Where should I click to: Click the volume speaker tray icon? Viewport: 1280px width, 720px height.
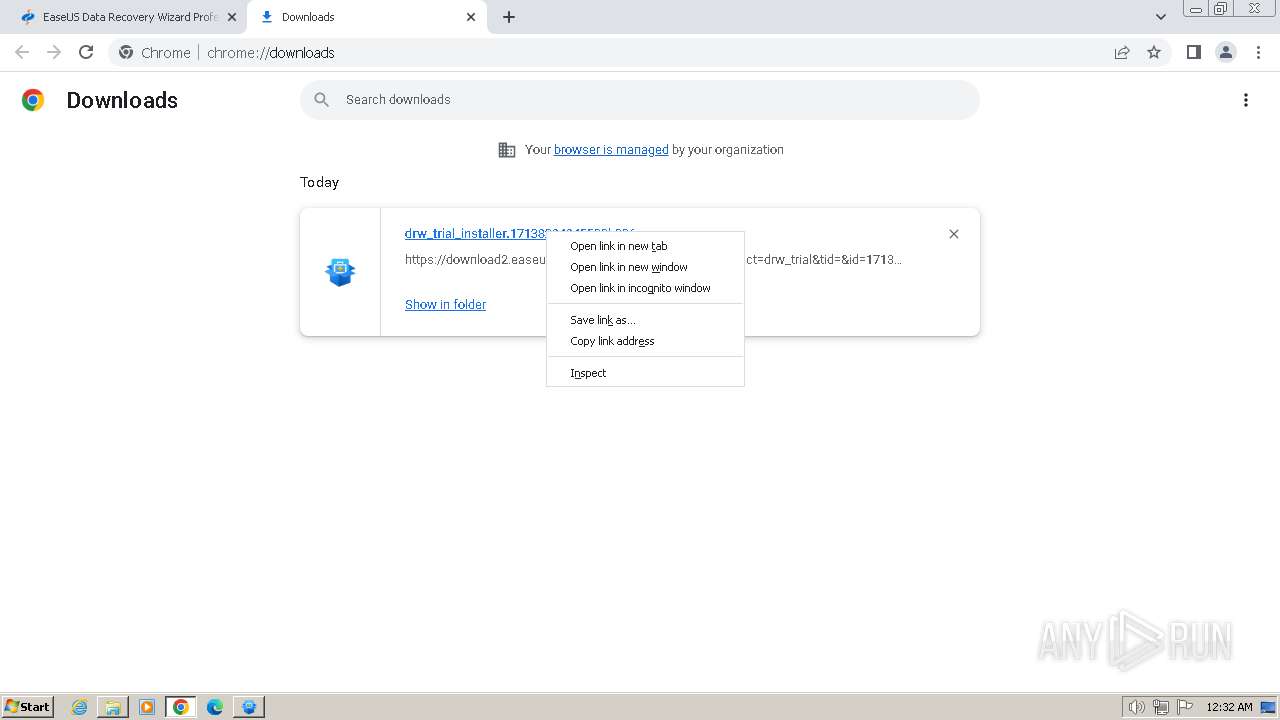1136,707
